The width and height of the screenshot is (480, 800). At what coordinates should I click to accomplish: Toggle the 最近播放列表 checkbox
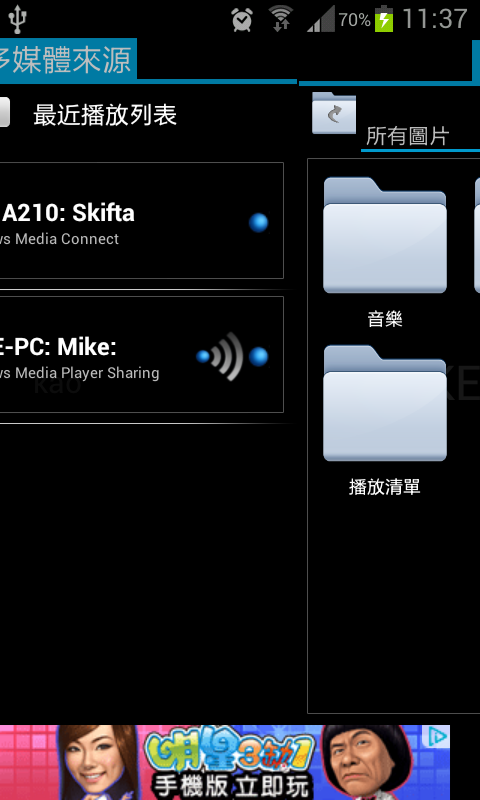point(4,112)
